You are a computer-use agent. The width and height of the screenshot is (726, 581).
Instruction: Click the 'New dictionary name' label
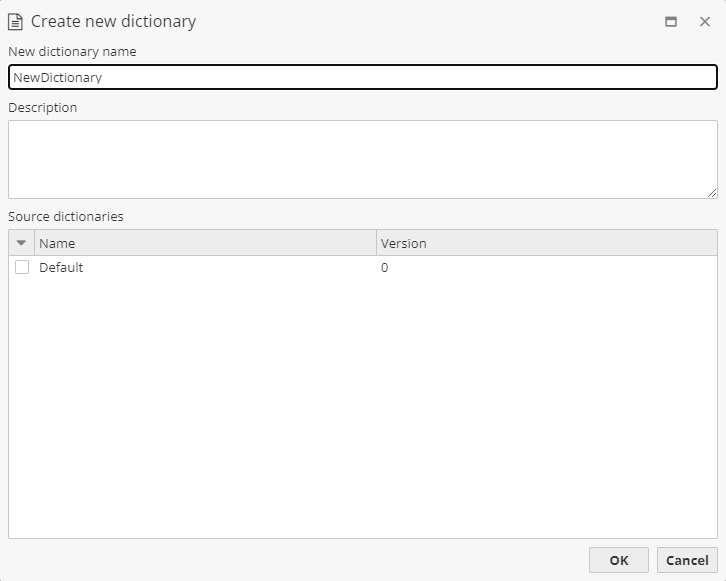(72, 51)
